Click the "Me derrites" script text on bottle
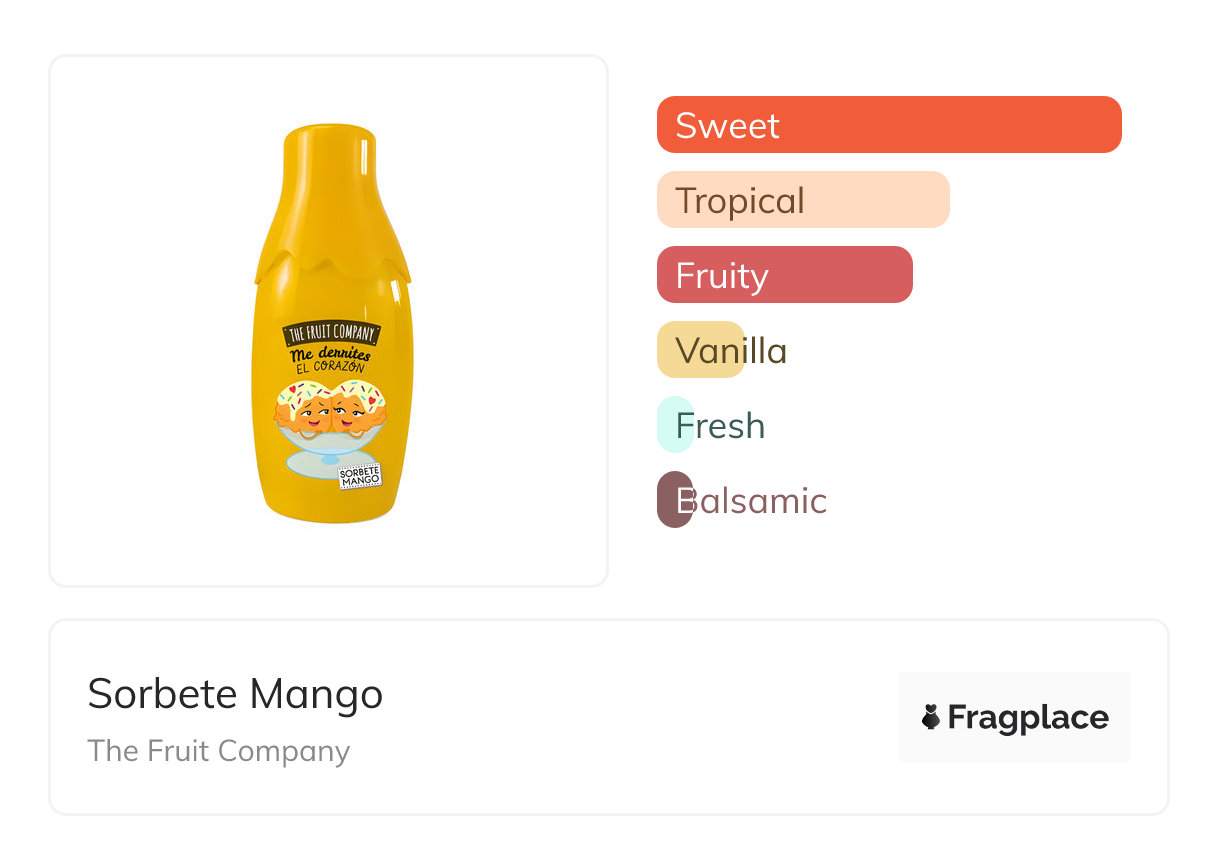The width and height of the screenshot is (1218, 864). [330, 354]
